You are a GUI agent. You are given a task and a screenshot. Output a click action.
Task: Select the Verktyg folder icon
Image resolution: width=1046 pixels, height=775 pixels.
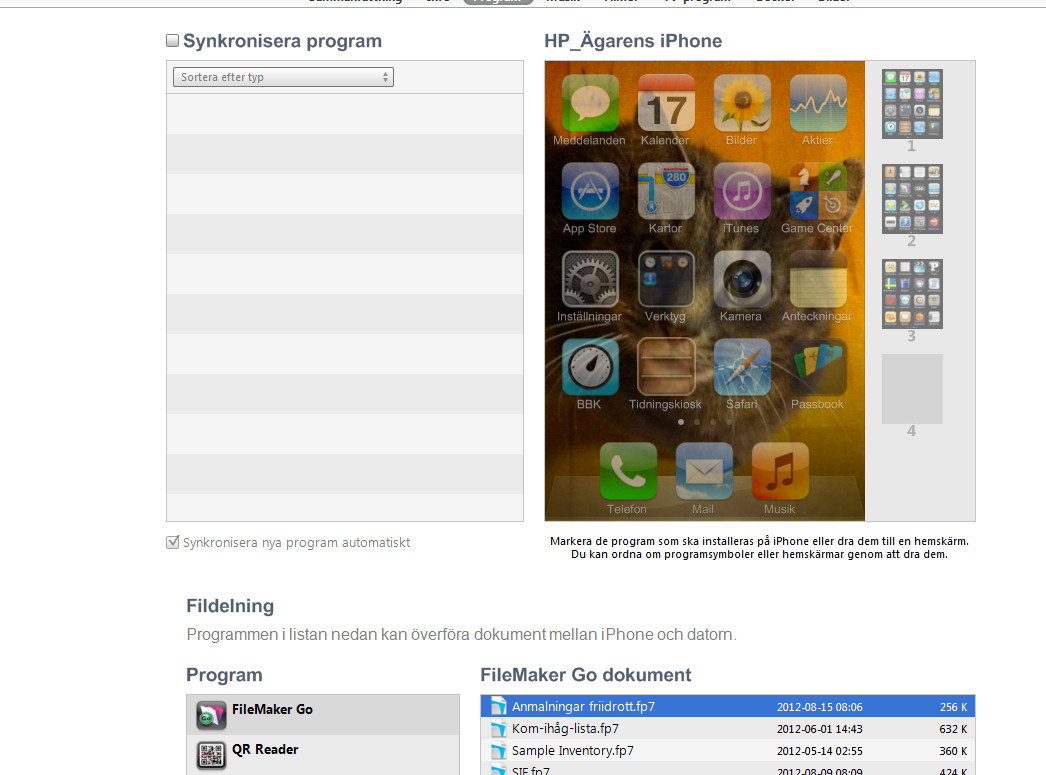tap(666, 279)
